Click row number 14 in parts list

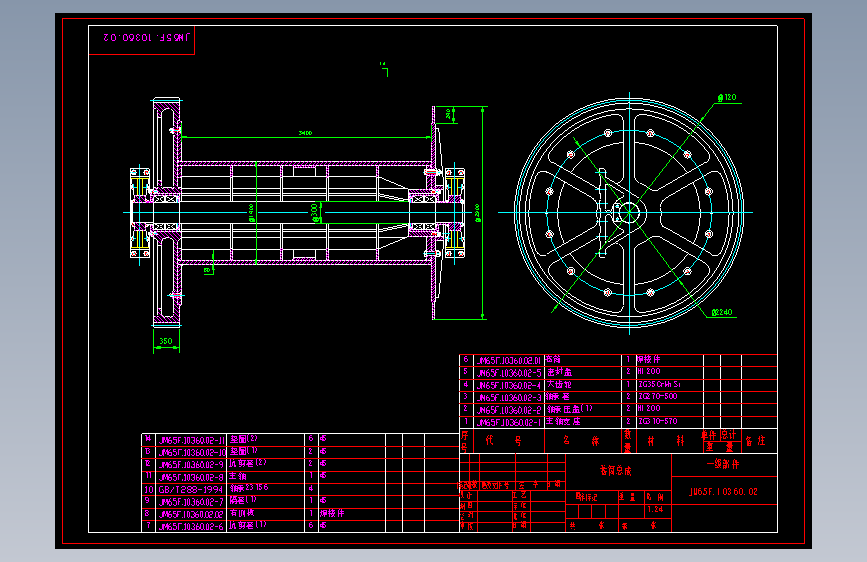(x=148, y=438)
